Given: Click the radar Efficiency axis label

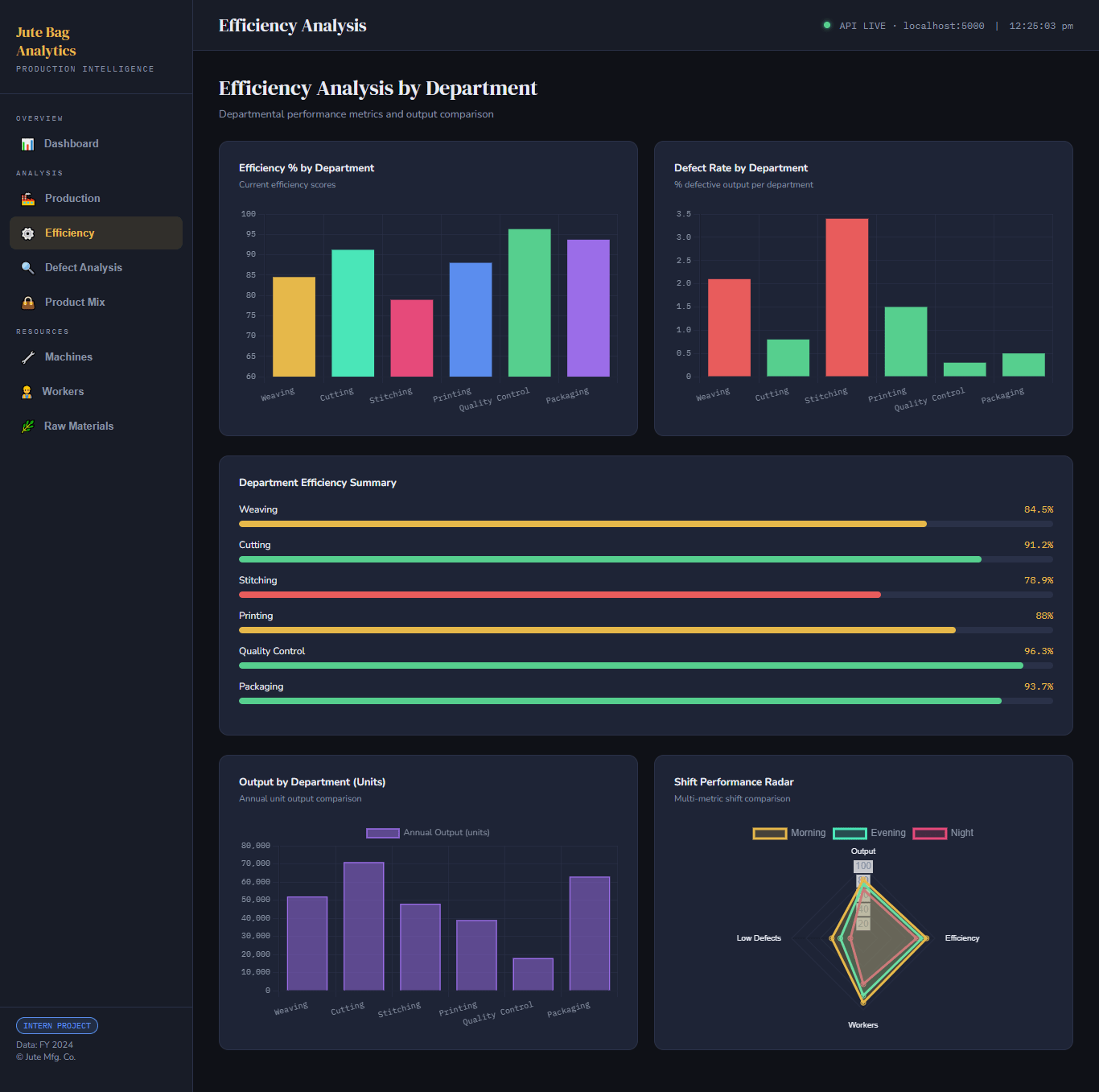Looking at the screenshot, I should (x=962, y=938).
